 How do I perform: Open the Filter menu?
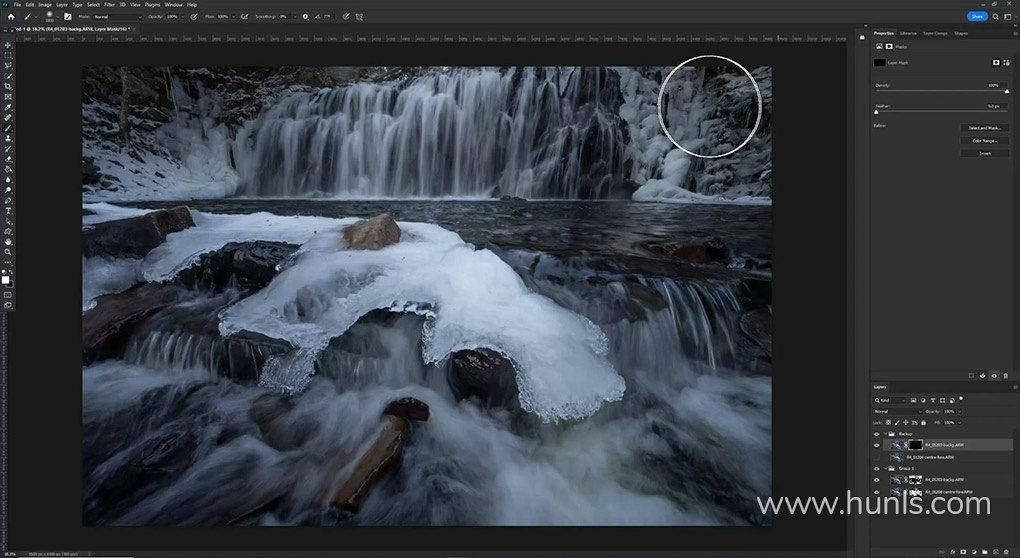coord(109,4)
